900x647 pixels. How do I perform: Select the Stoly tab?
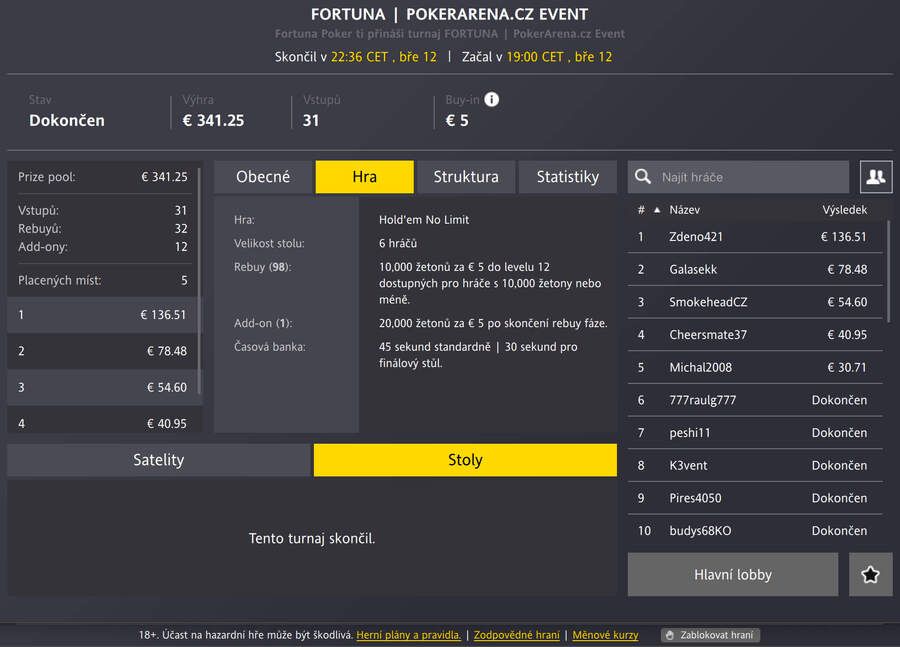(465, 460)
